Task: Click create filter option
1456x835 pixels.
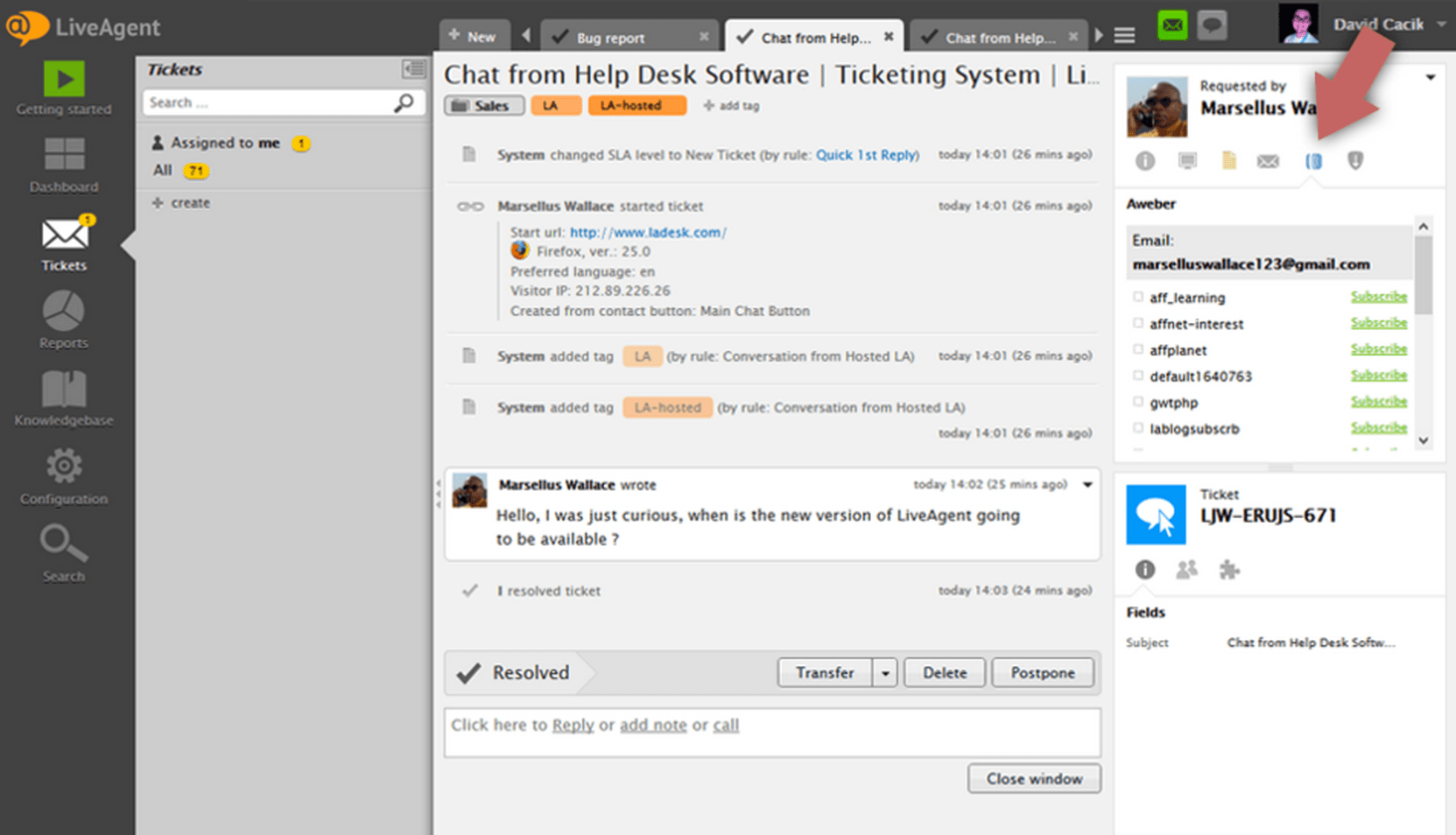Action: (x=181, y=203)
